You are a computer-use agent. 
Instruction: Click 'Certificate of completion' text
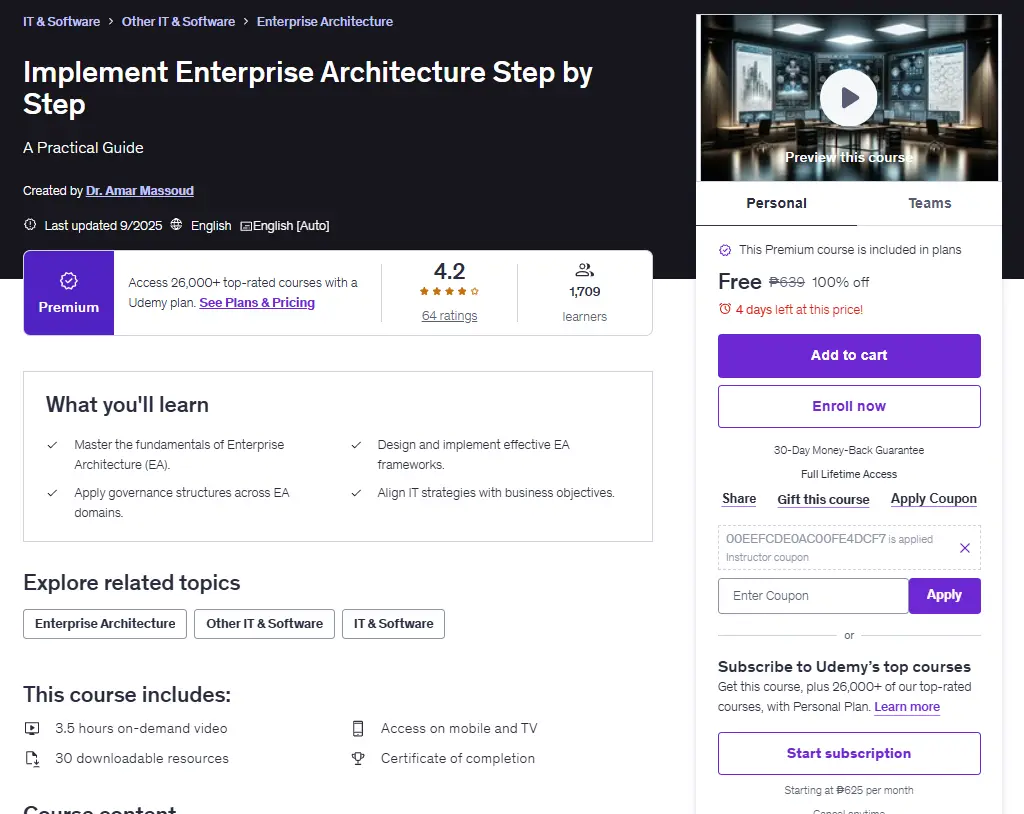[458, 758]
